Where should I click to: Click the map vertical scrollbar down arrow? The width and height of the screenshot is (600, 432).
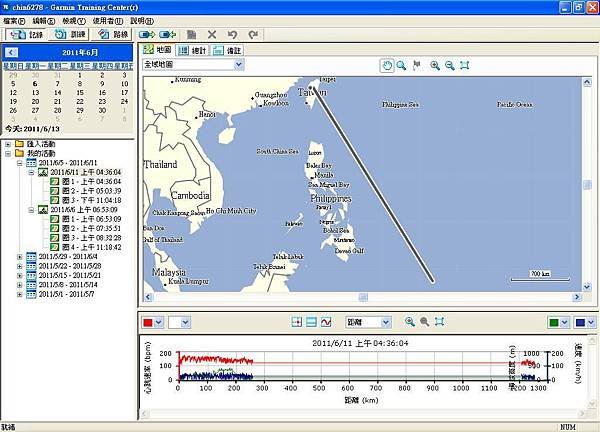click(587, 287)
